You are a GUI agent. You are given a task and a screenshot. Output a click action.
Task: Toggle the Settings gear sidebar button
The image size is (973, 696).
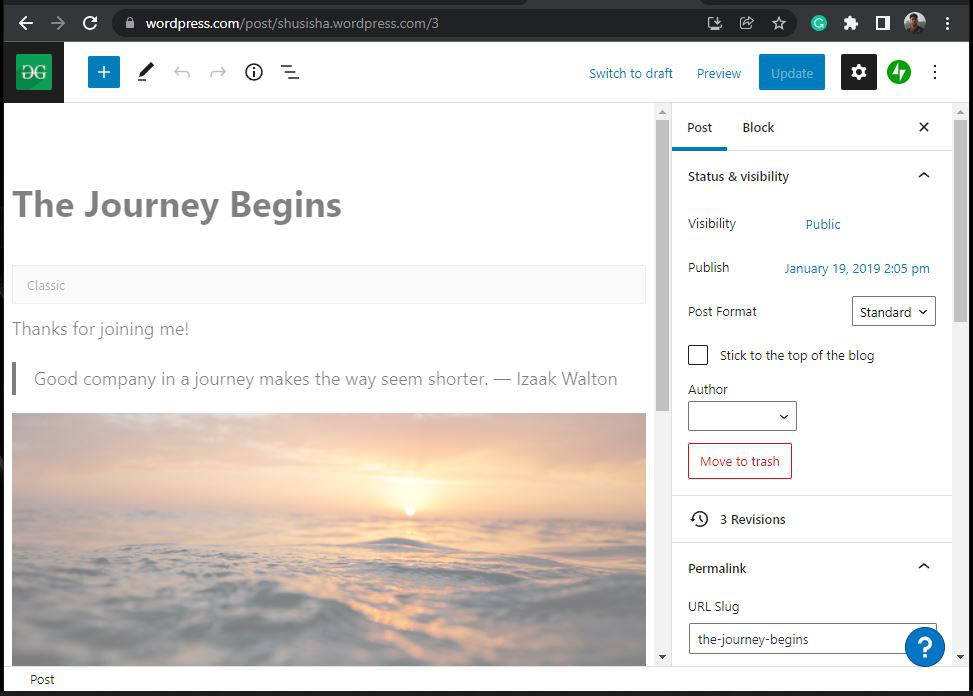[859, 72]
